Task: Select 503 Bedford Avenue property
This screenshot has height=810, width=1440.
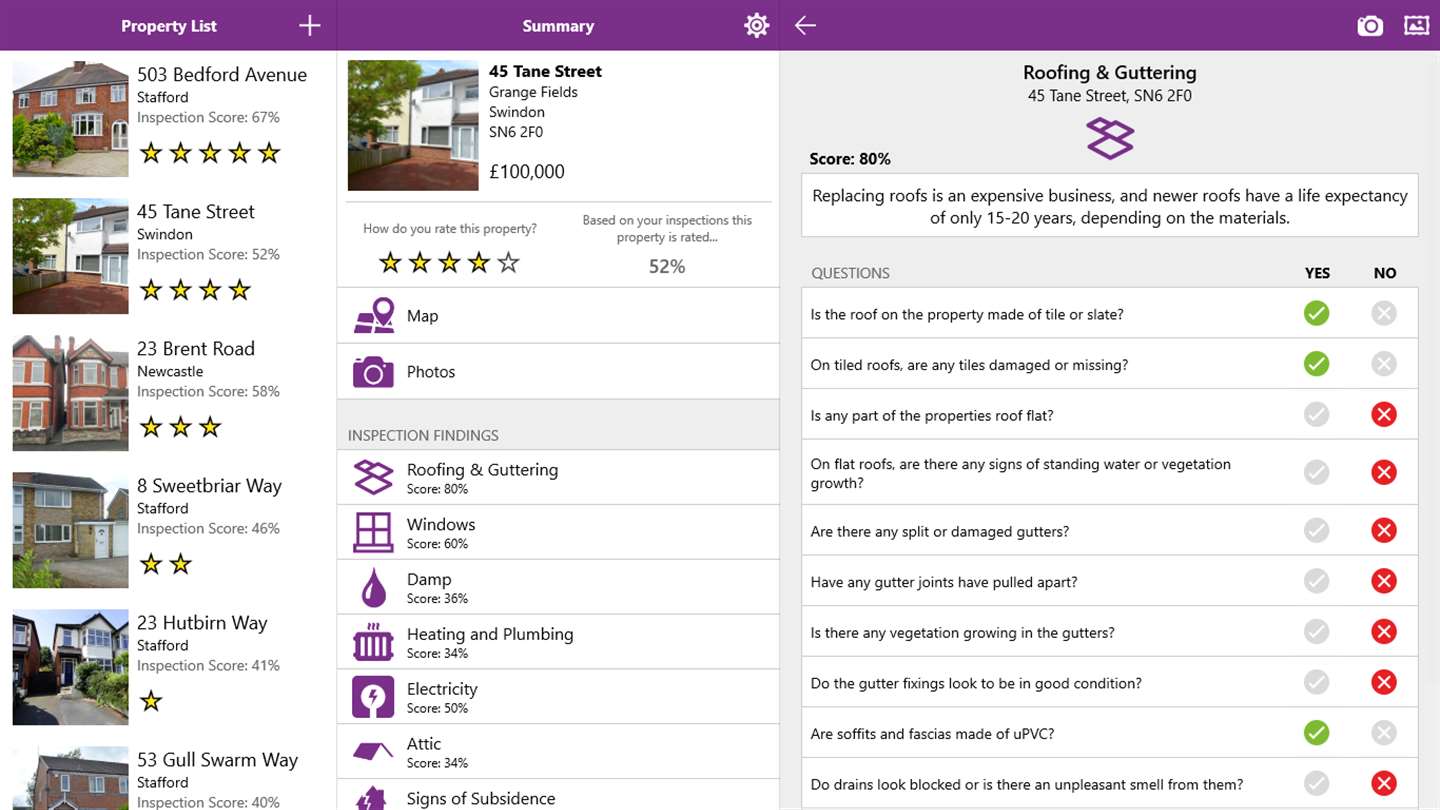Action: coord(168,119)
